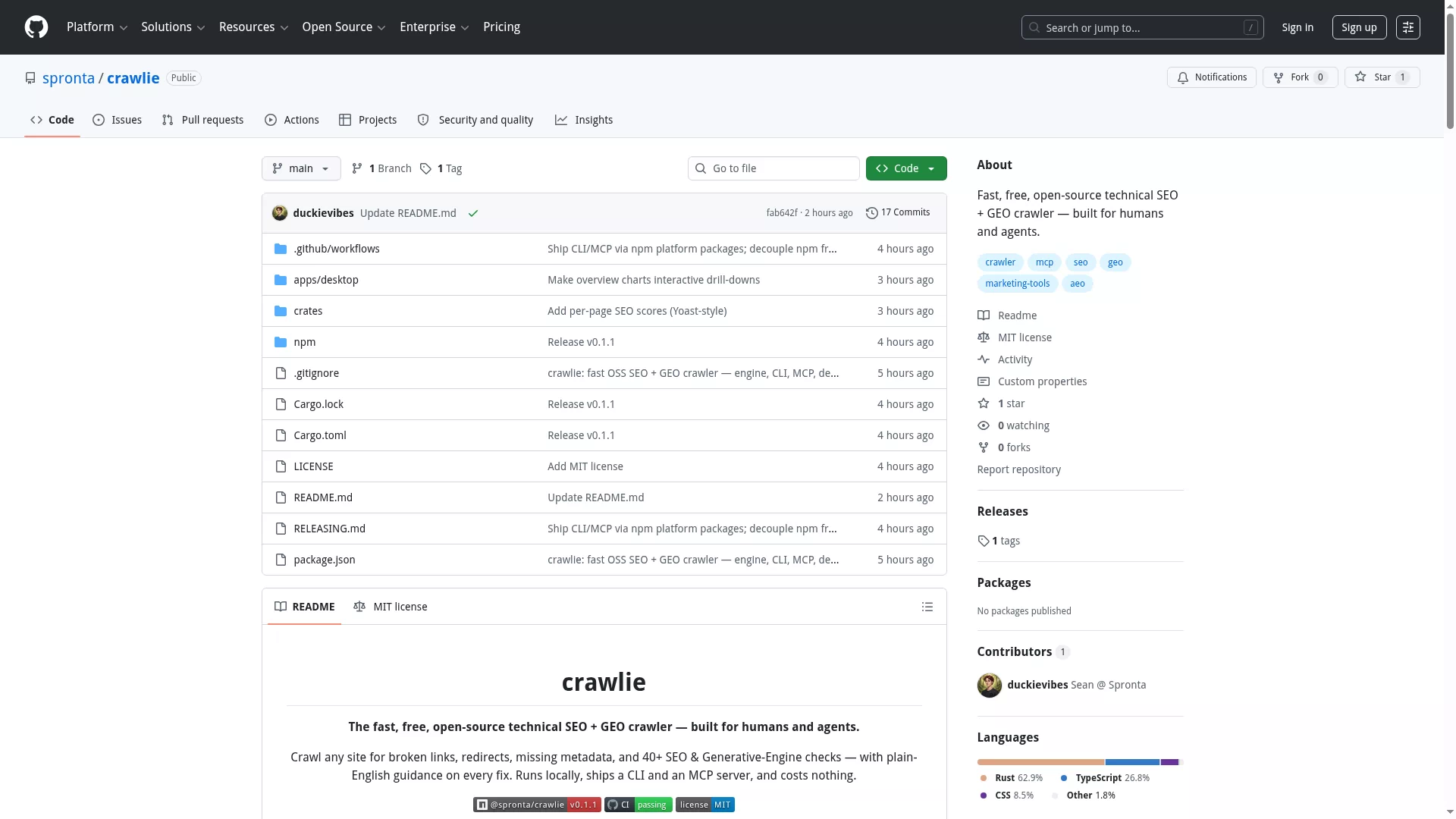The image size is (1456, 819).
Task: Click file icon for .gitignore
Action: pos(281,373)
